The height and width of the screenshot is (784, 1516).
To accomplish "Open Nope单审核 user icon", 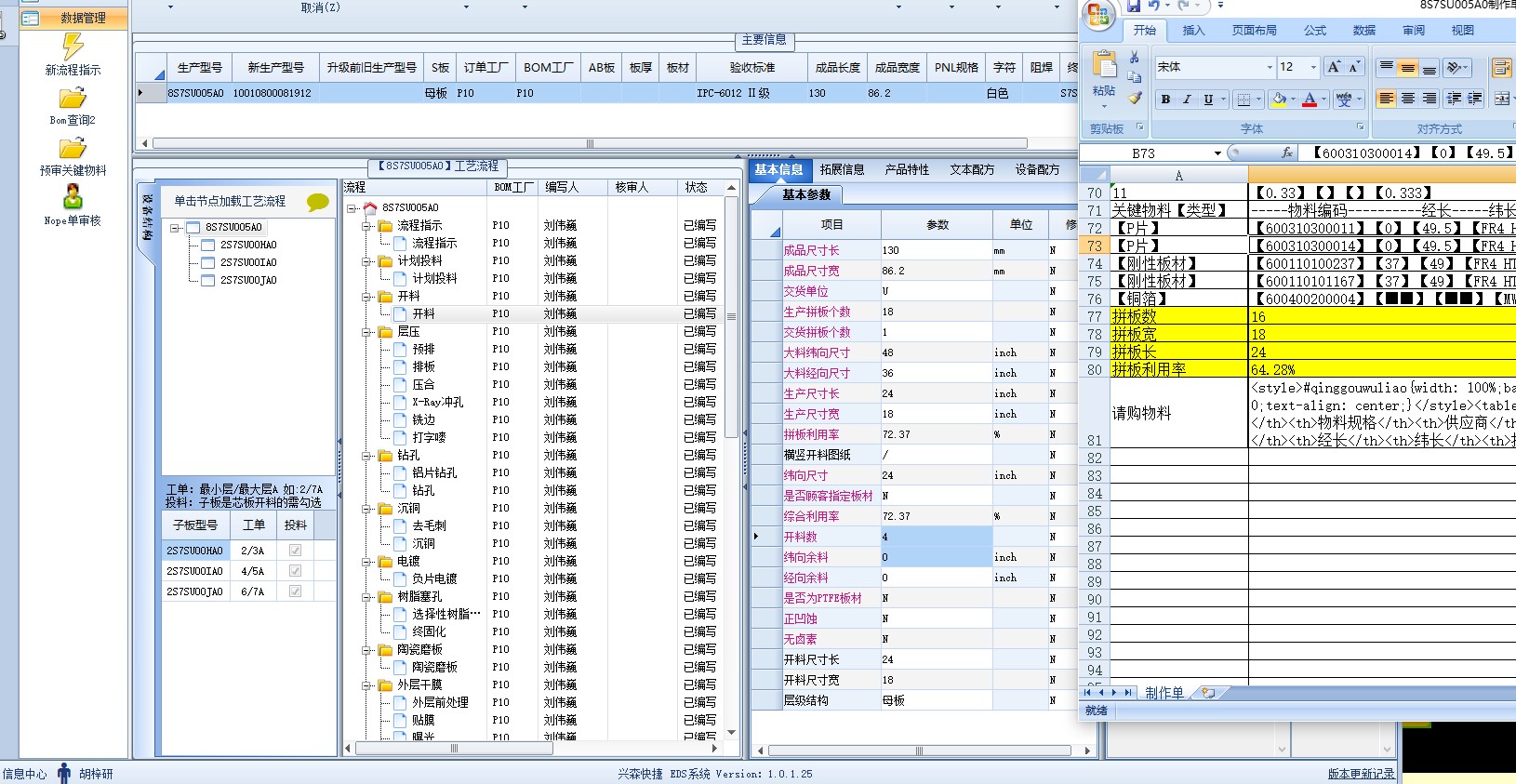I will point(73,197).
